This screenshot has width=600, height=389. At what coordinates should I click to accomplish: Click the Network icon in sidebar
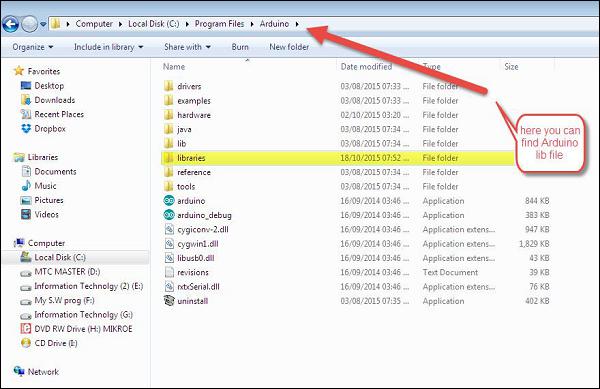[19, 371]
